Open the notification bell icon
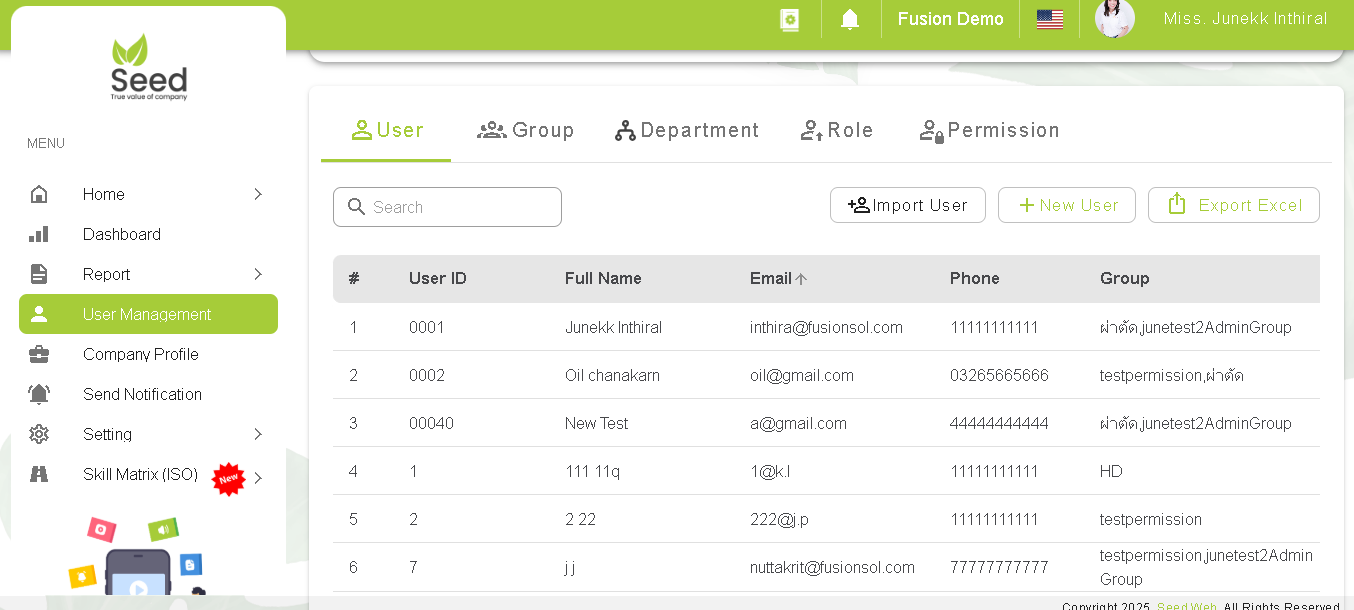The image size is (1354, 610). (849, 19)
